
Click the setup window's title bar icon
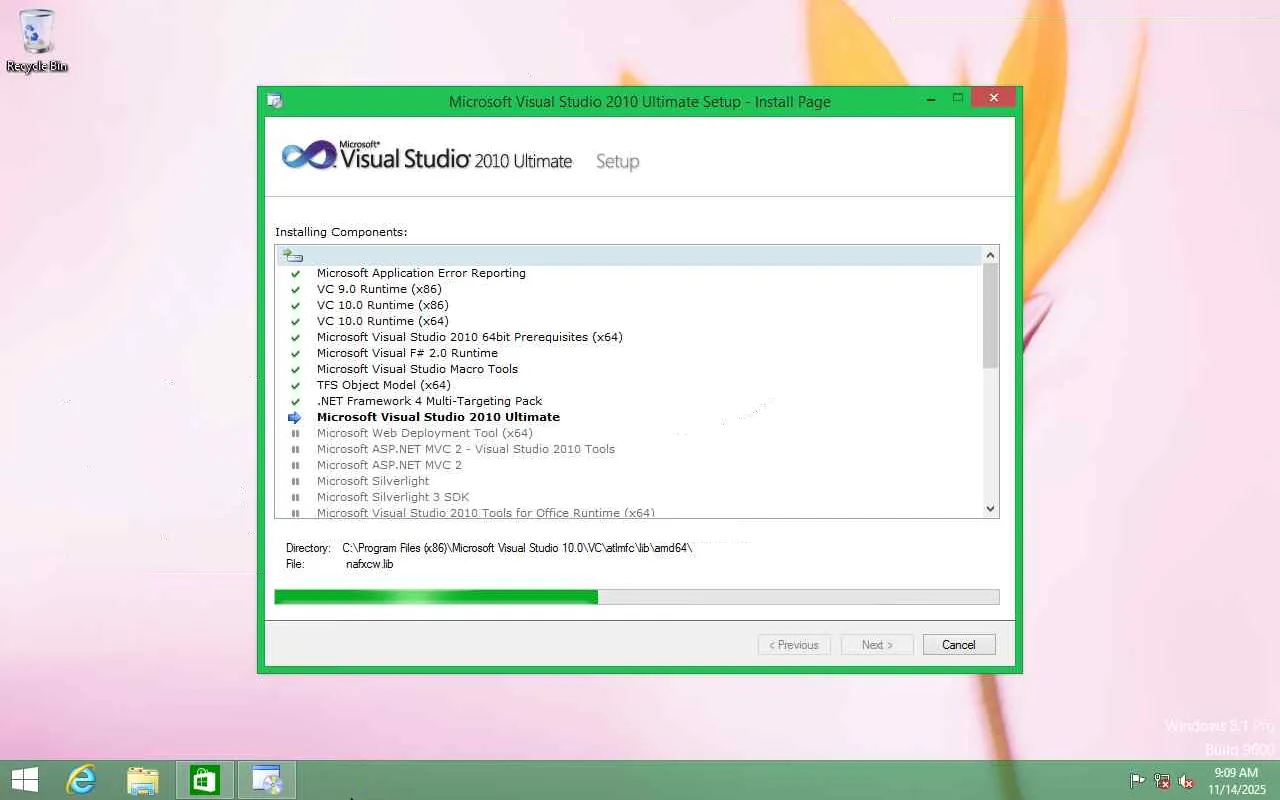click(274, 100)
